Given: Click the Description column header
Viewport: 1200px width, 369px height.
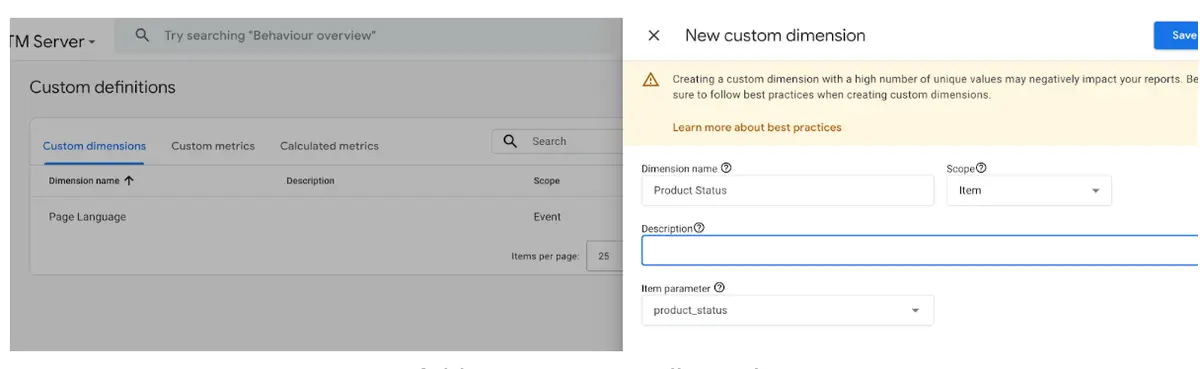Looking at the screenshot, I should [x=310, y=181].
